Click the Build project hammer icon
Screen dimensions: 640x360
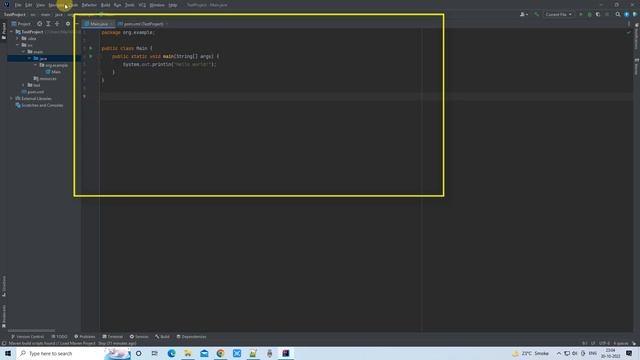point(537,14)
